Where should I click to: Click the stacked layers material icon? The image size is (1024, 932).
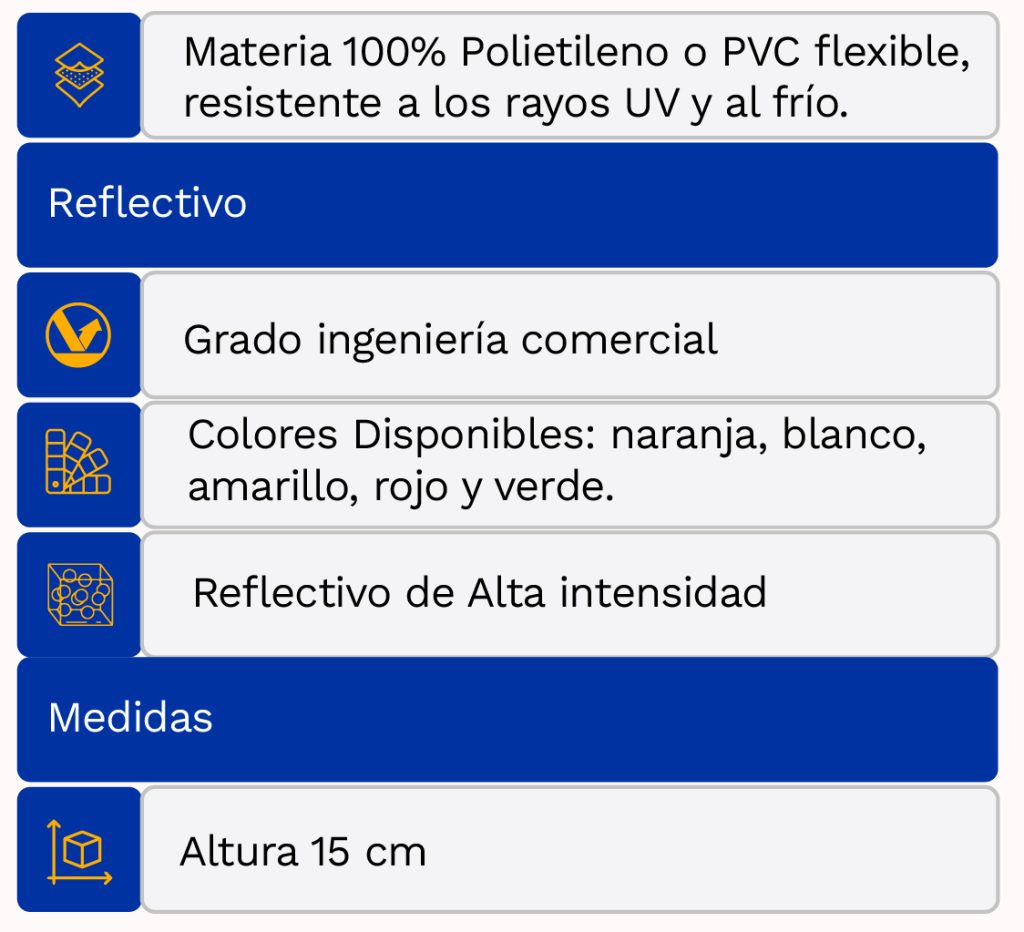pos(79,75)
